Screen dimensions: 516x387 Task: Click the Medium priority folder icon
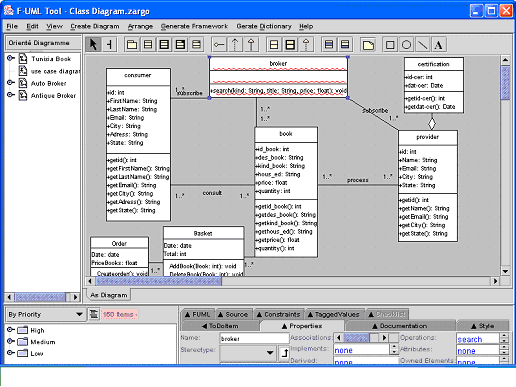pos(22,342)
